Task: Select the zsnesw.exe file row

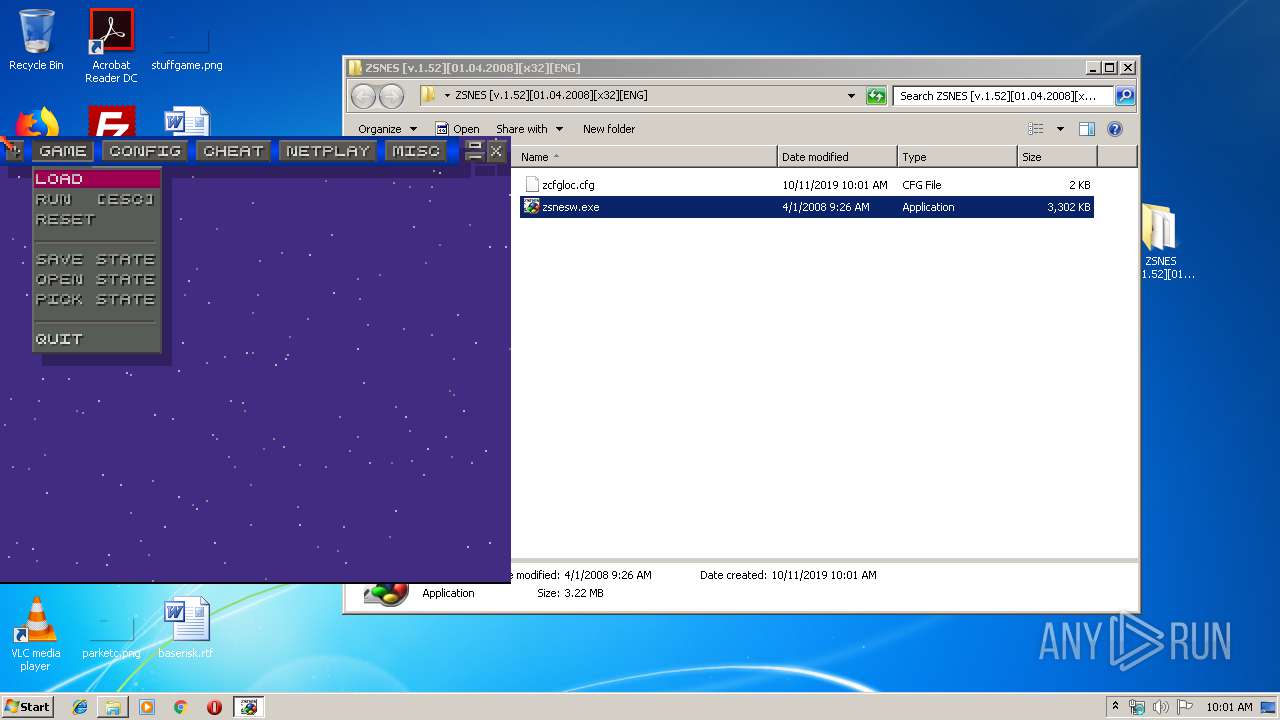Action: (x=807, y=207)
